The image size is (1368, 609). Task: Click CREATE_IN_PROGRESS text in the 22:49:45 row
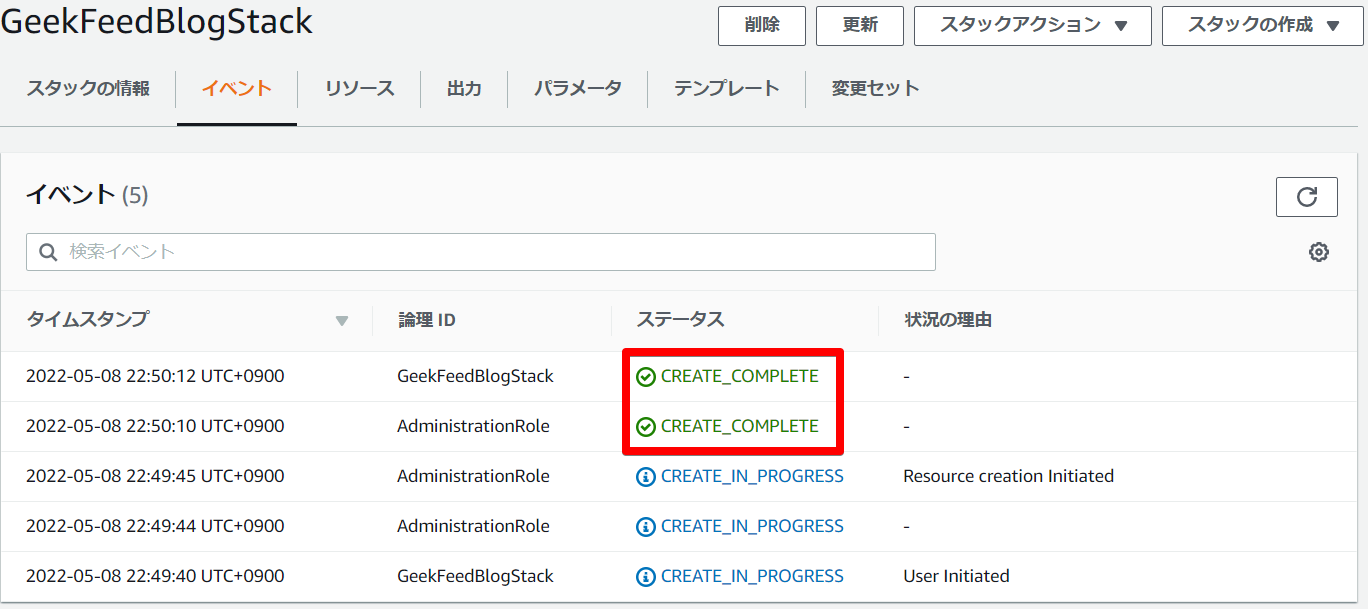coord(752,477)
